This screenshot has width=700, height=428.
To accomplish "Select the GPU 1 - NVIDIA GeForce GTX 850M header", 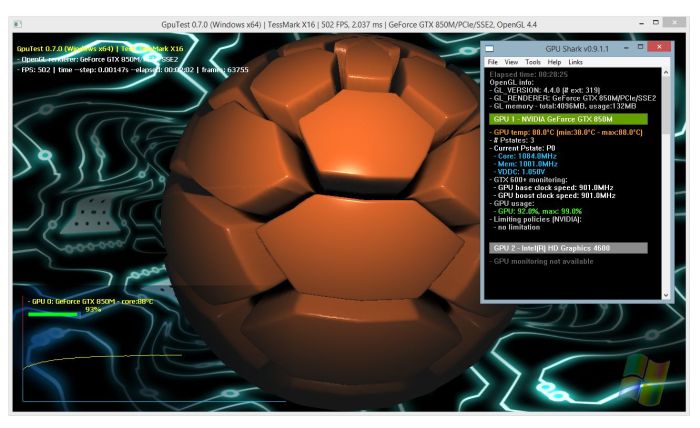I will (x=568, y=119).
